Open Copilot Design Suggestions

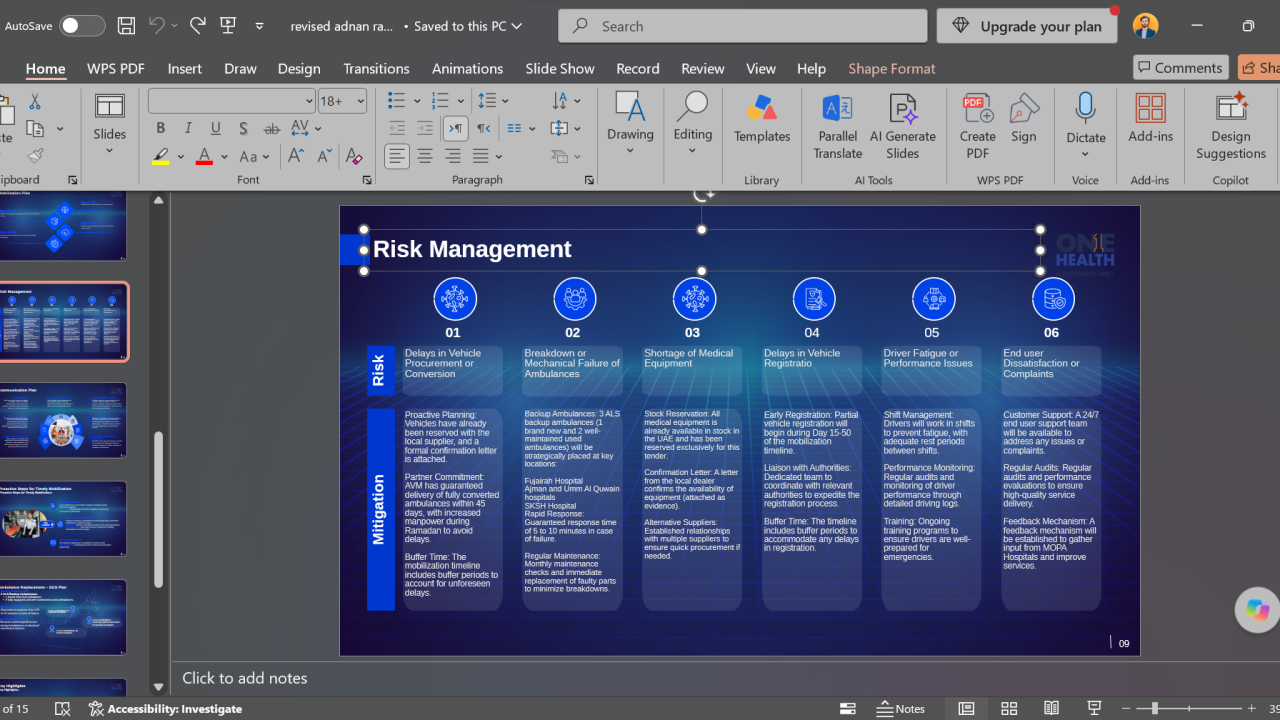tap(1231, 127)
